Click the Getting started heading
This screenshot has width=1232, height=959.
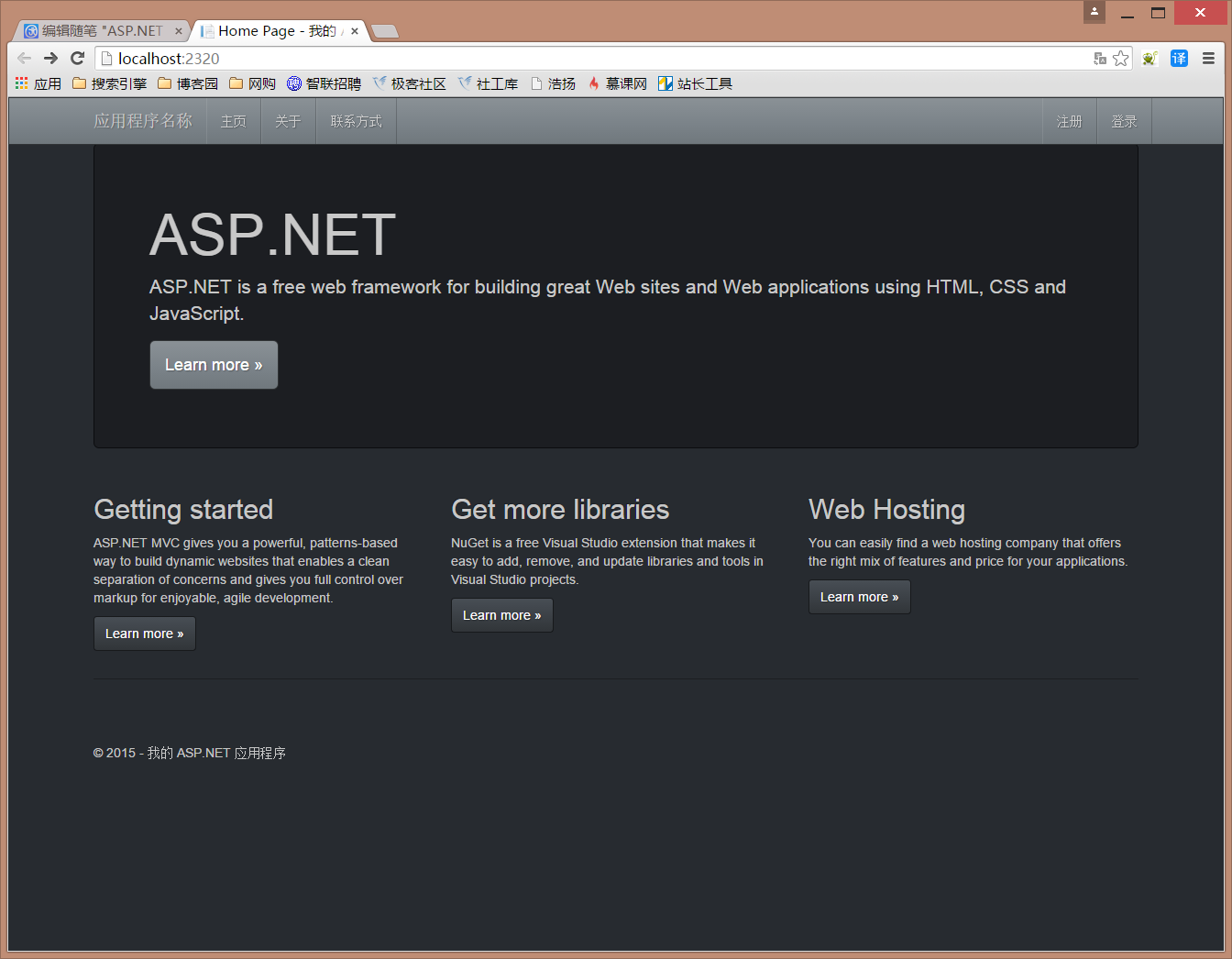tap(183, 510)
